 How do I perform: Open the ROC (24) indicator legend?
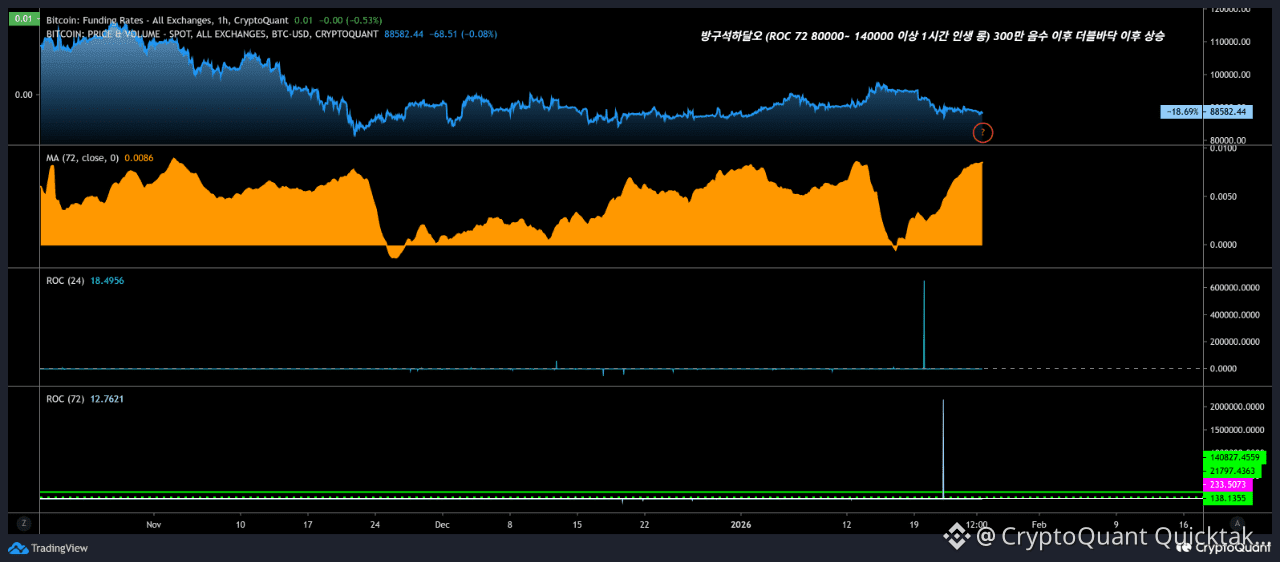(65, 281)
